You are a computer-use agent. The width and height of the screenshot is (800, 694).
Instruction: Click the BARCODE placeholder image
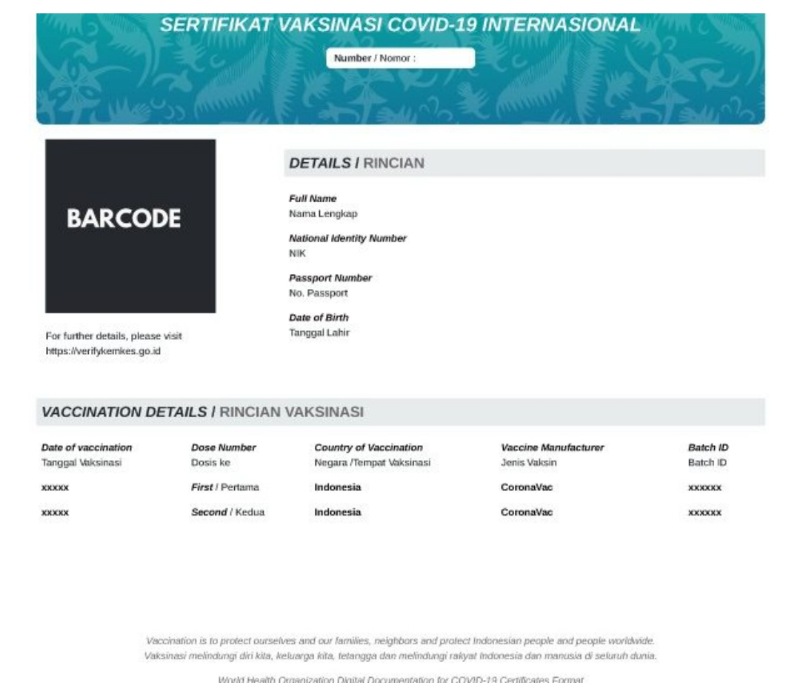click(x=130, y=226)
